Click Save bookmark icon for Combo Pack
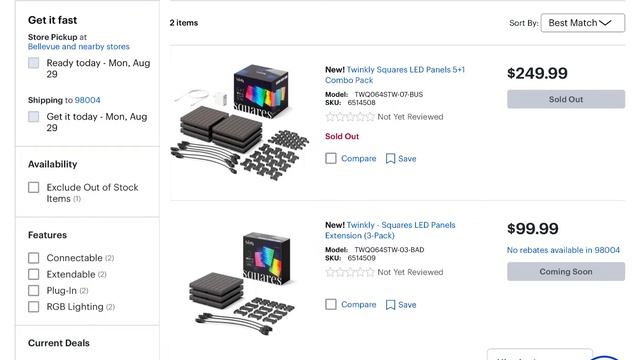This screenshot has width=640, height=360. [x=390, y=158]
